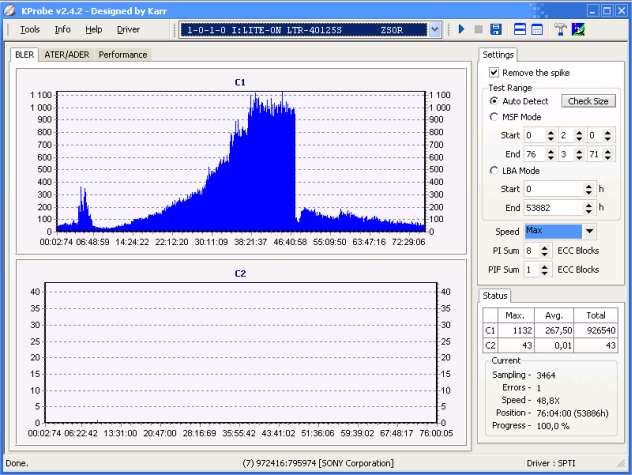
Task: Click the C1 Total cell showing 926540
Action: [596, 331]
